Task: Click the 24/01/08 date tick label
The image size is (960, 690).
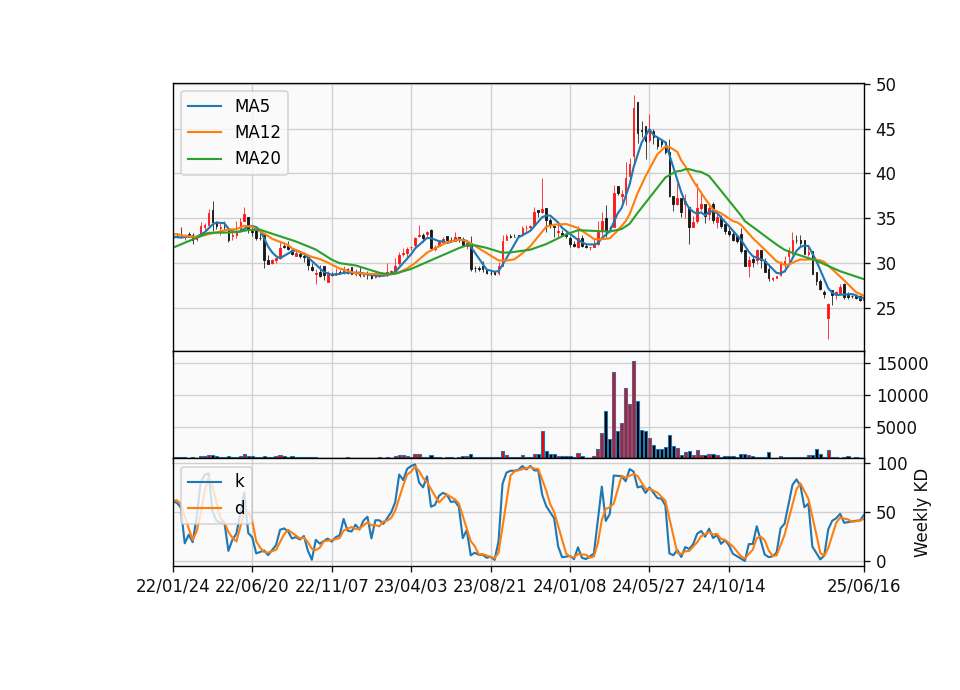Action: point(569,586)
